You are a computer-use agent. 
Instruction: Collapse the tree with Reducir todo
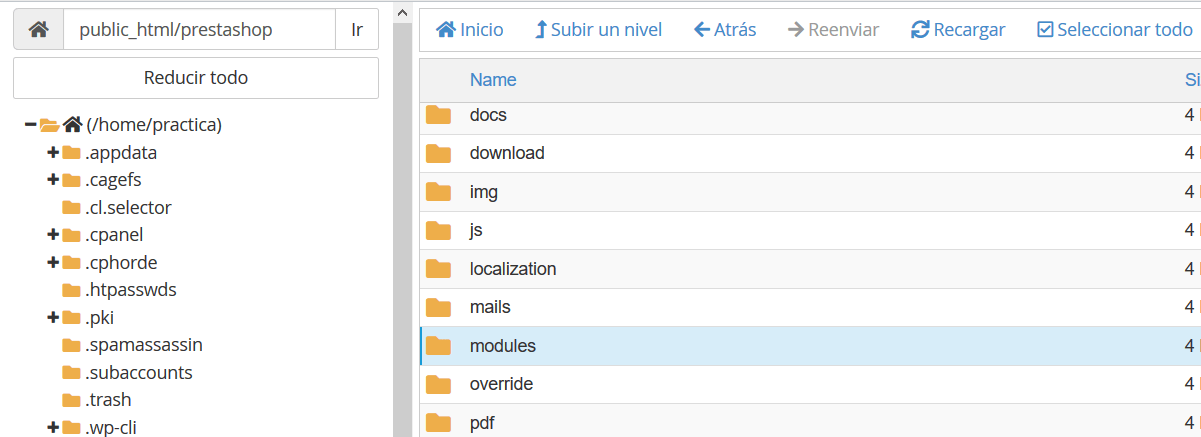[196, 78]
